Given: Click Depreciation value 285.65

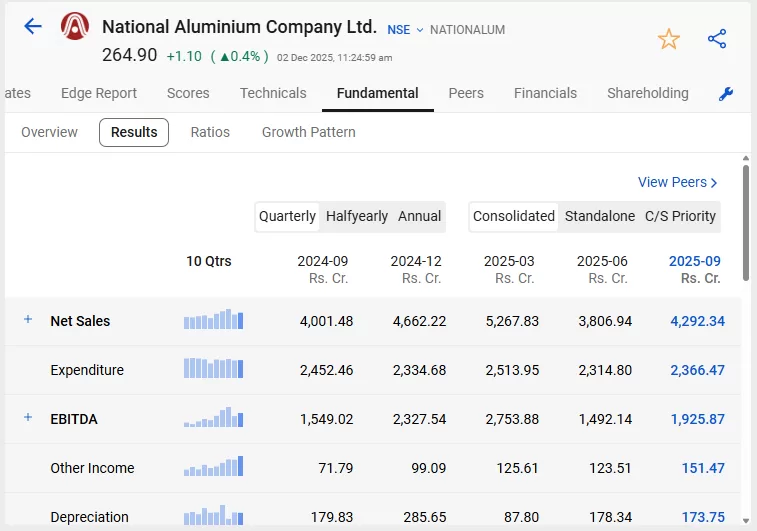Looking at the screenshot, I should pyautogui.click(x=425, y=517).
